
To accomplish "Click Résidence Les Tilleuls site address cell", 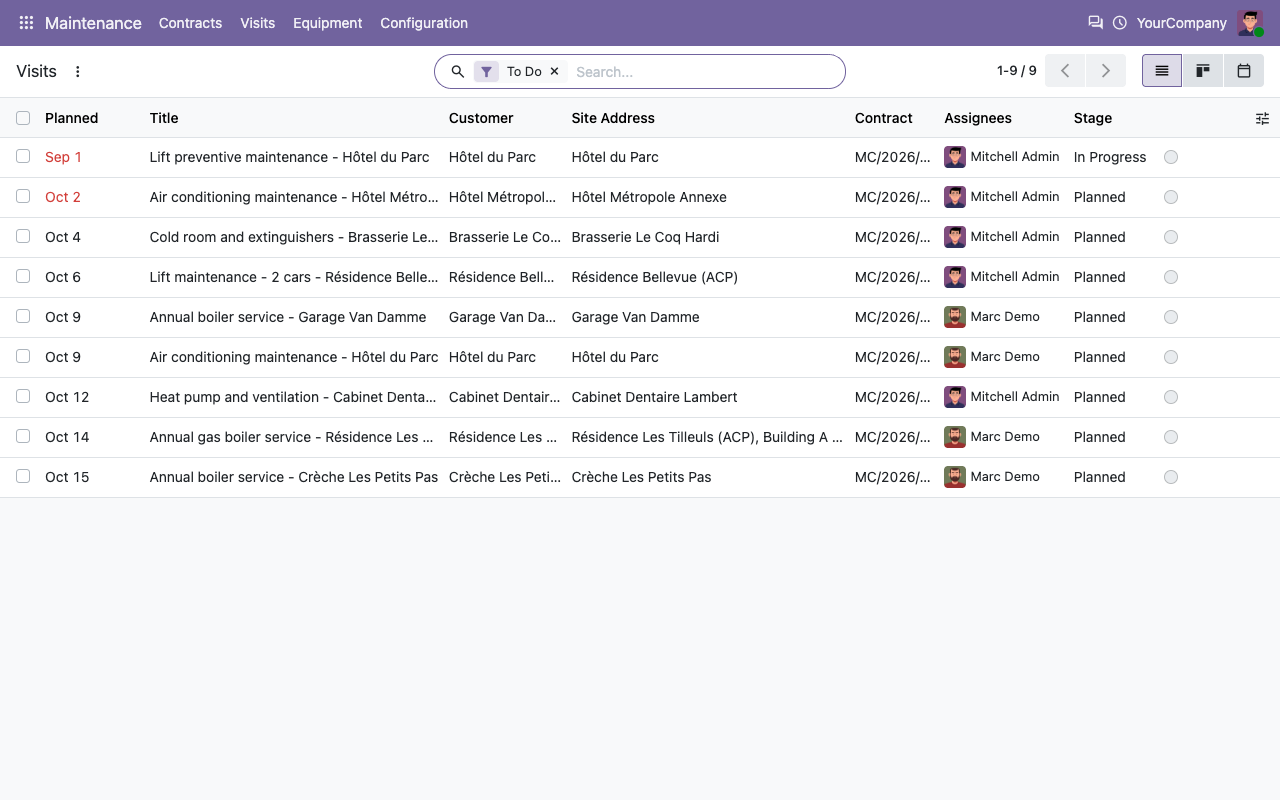I will coord(707,437).
